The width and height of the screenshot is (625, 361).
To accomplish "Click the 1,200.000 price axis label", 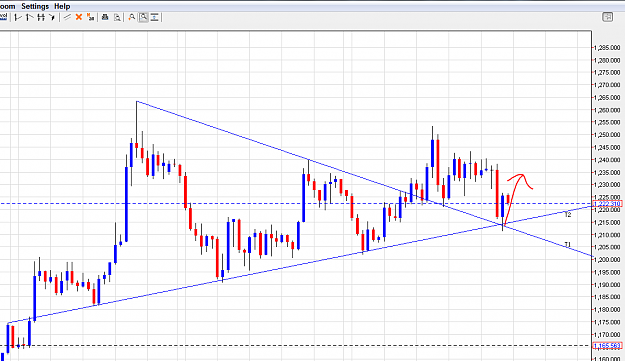I will [x=607, y=259].
